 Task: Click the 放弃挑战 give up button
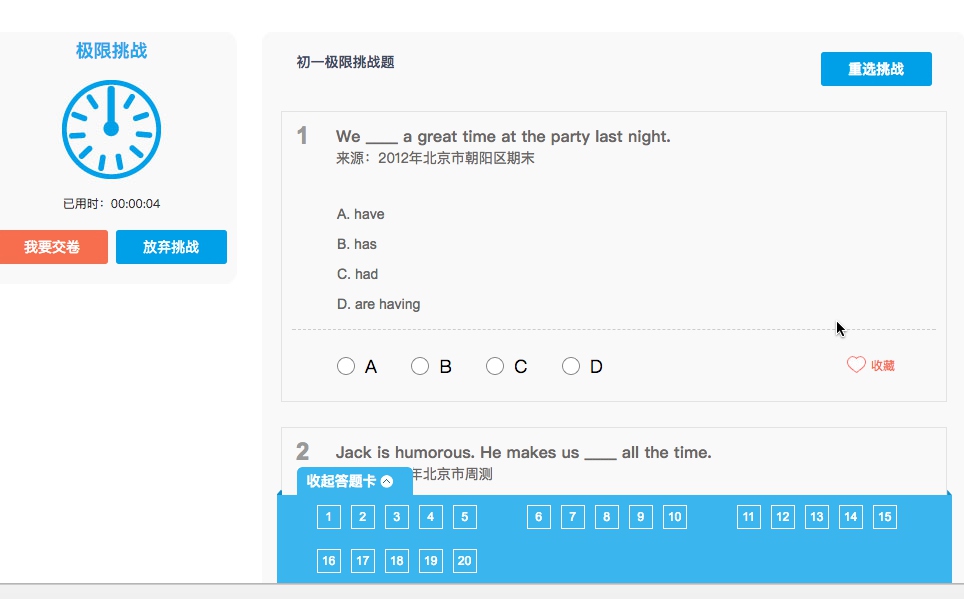[x=171, y=247]
